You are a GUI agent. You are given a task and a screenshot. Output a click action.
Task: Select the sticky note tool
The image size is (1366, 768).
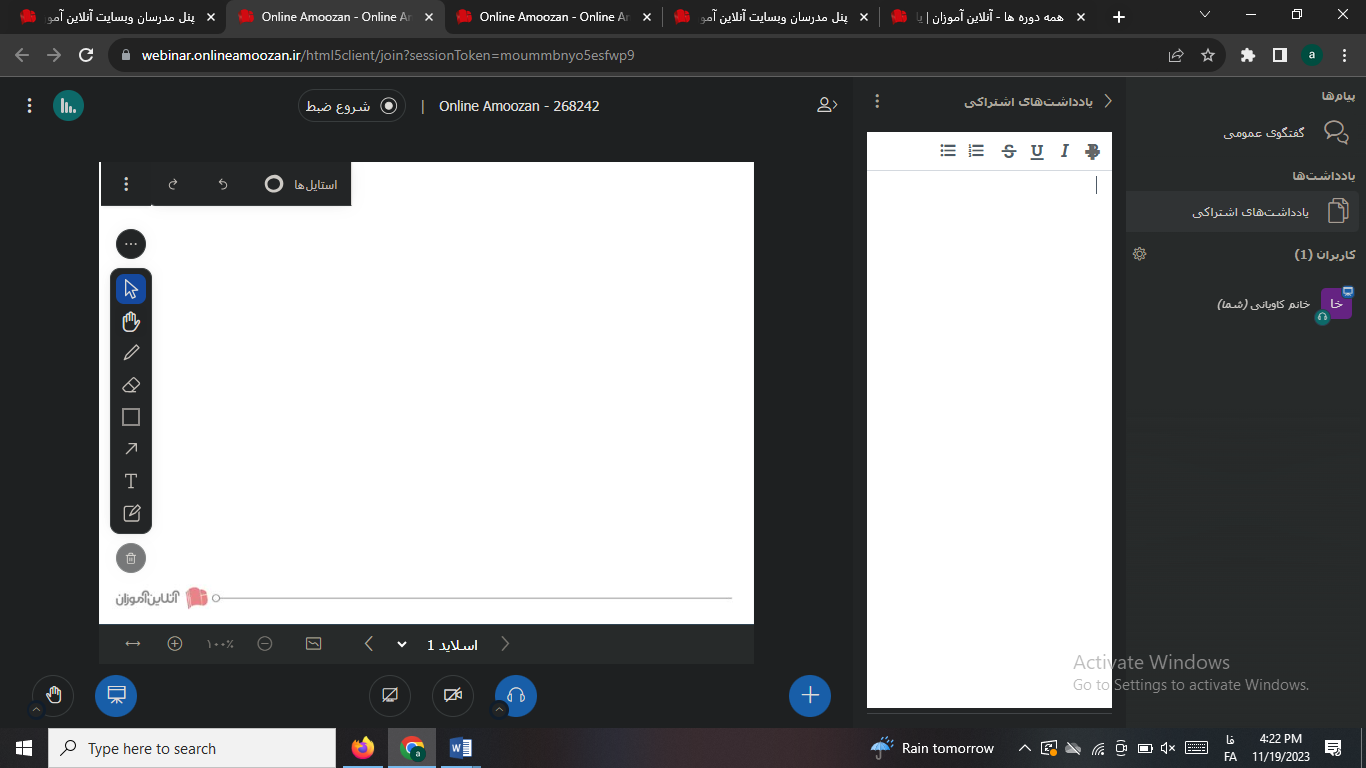coord(131,513)
